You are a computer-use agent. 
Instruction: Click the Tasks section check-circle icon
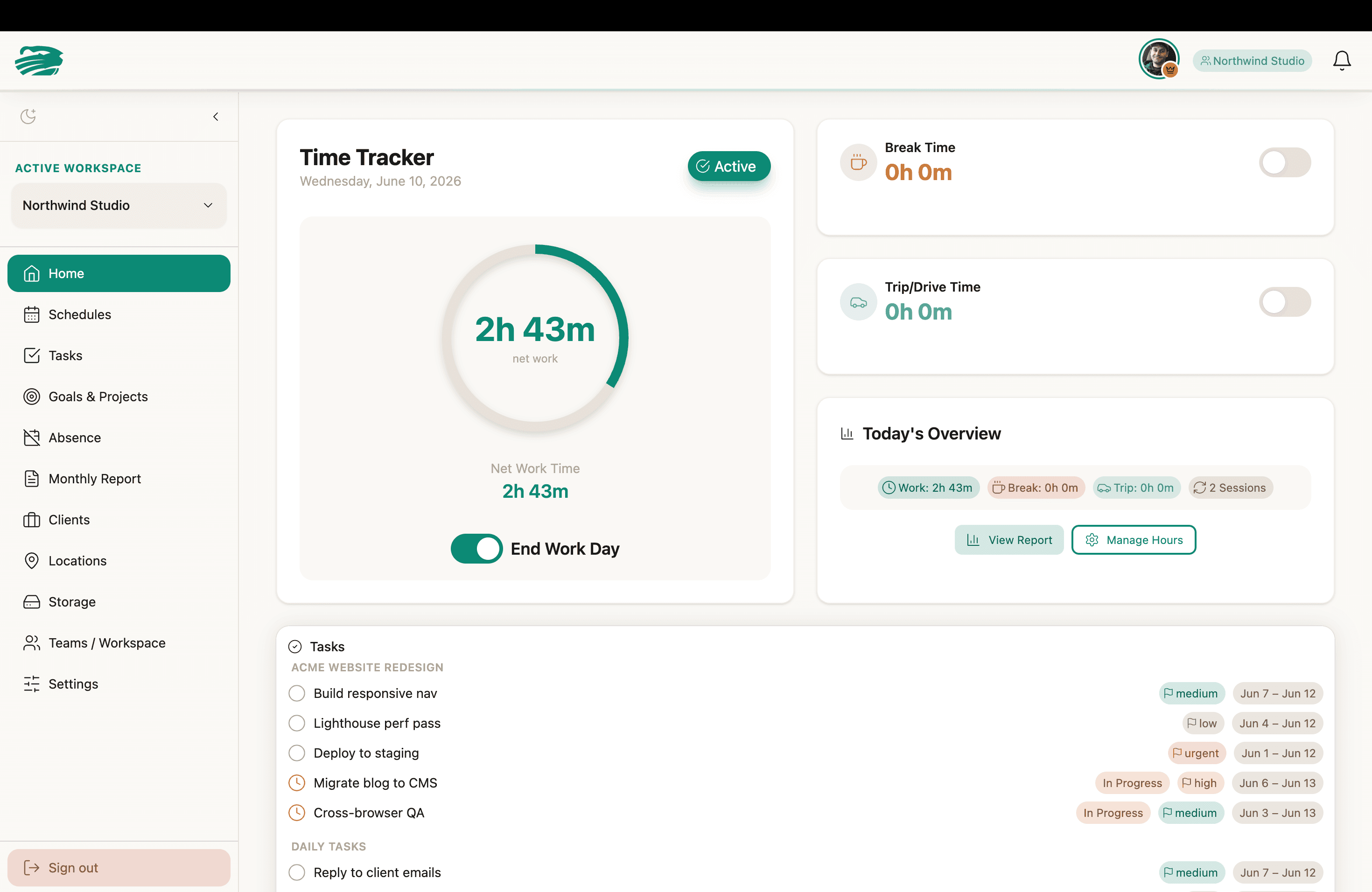pos(295,647)
